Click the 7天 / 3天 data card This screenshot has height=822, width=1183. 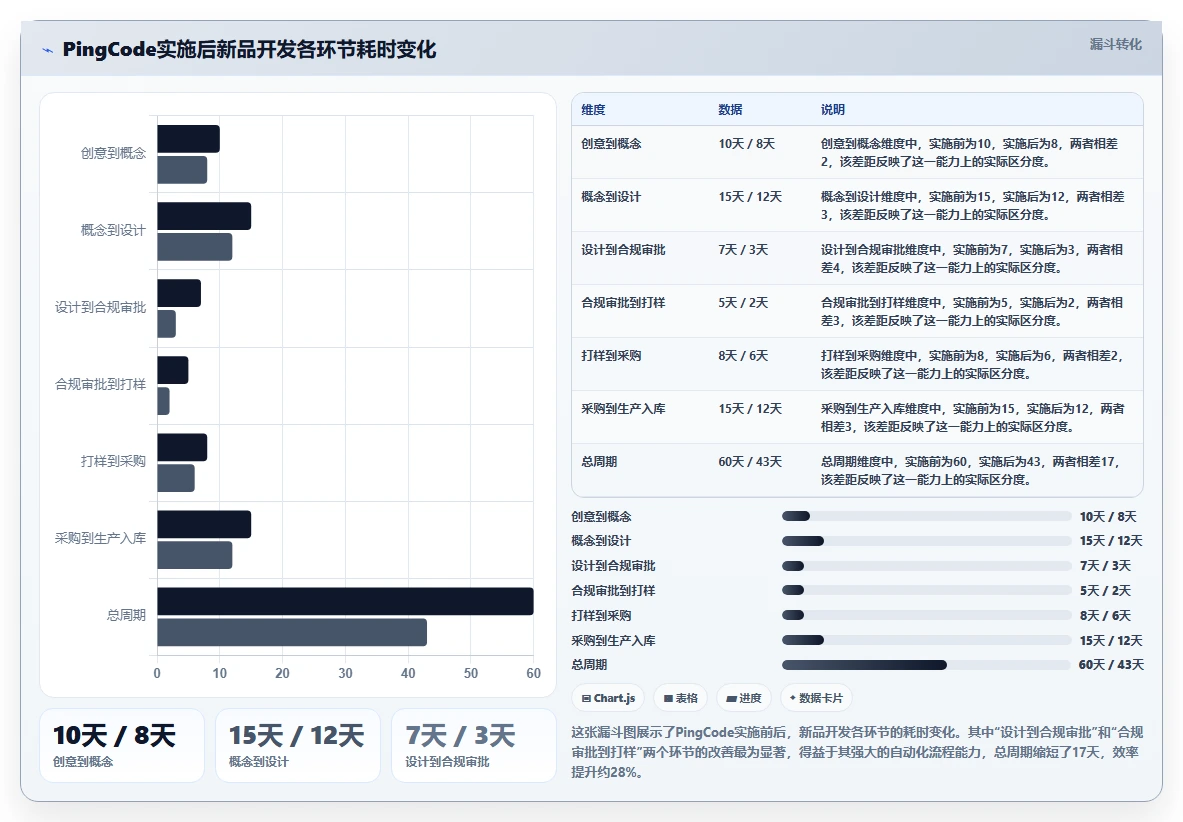(x=474, y=745)
